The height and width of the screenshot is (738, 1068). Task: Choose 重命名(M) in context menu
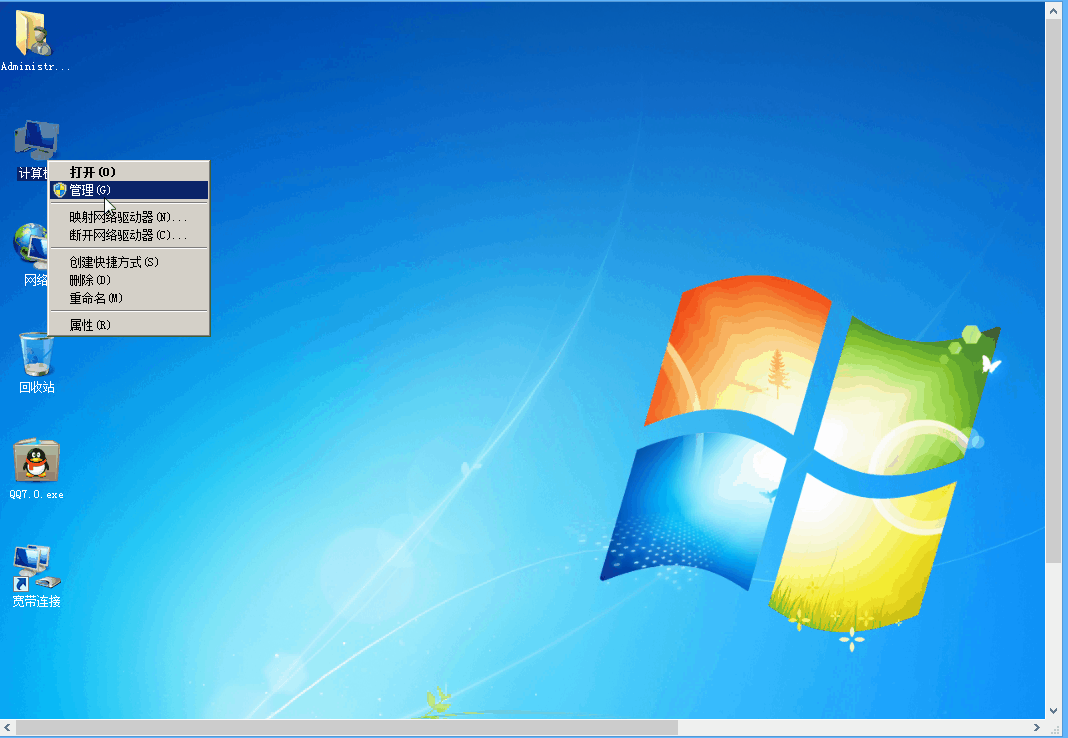129,298
